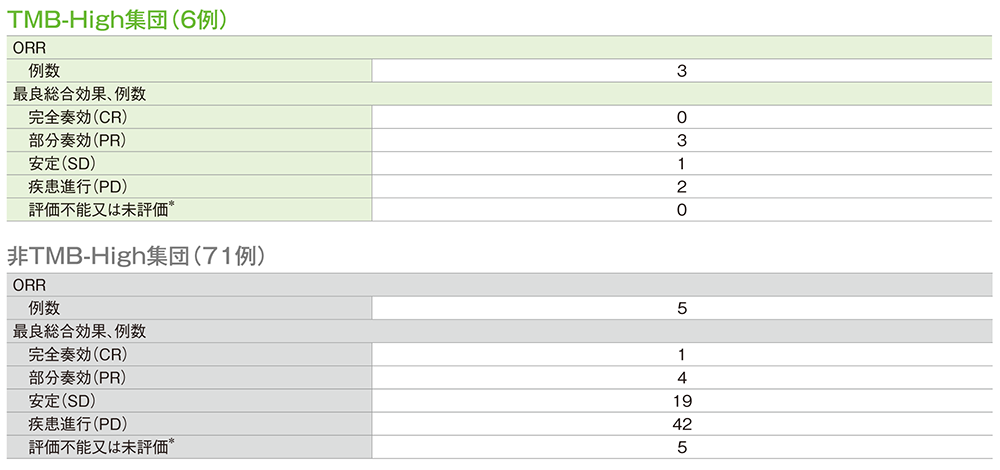
Task: Click the 安定(SD) value 1 in the TMB-High table
Action: click(681, 163)
